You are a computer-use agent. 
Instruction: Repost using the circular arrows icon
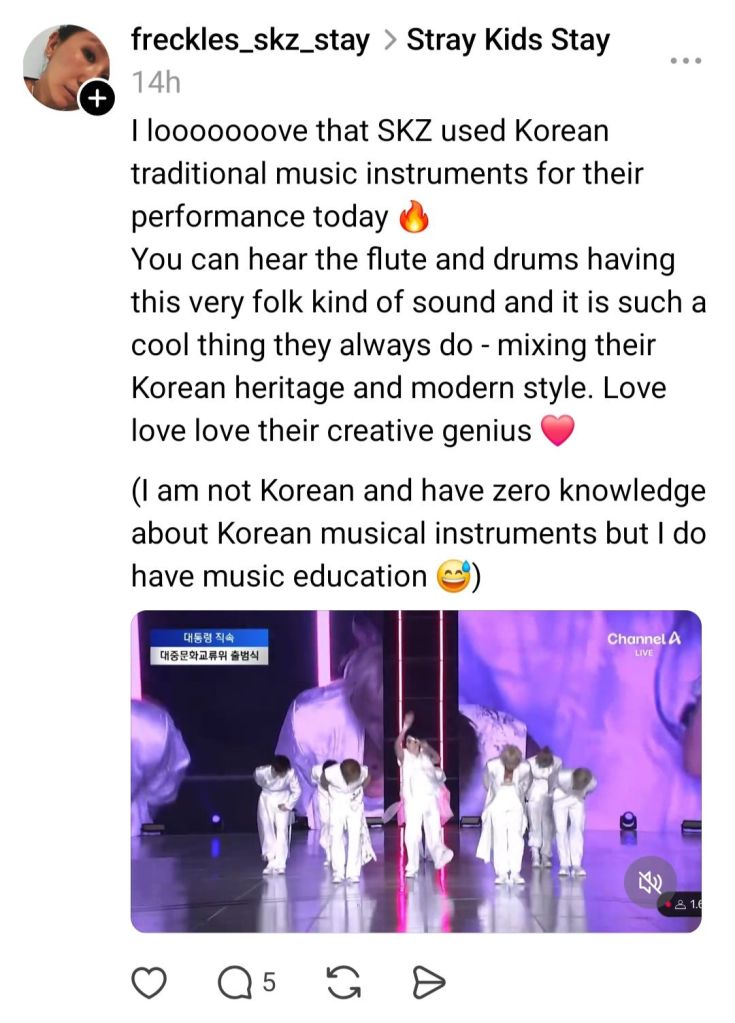tap(344, 983)
